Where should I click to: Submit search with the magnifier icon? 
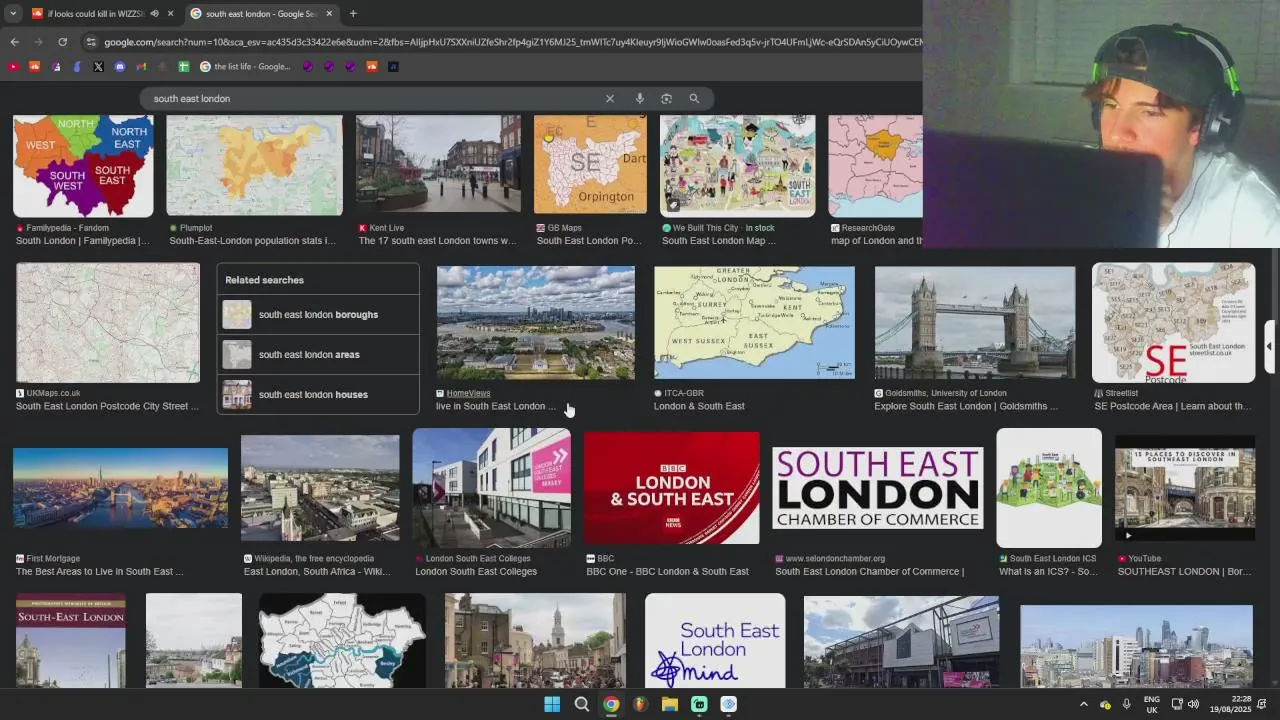point(694,99)
